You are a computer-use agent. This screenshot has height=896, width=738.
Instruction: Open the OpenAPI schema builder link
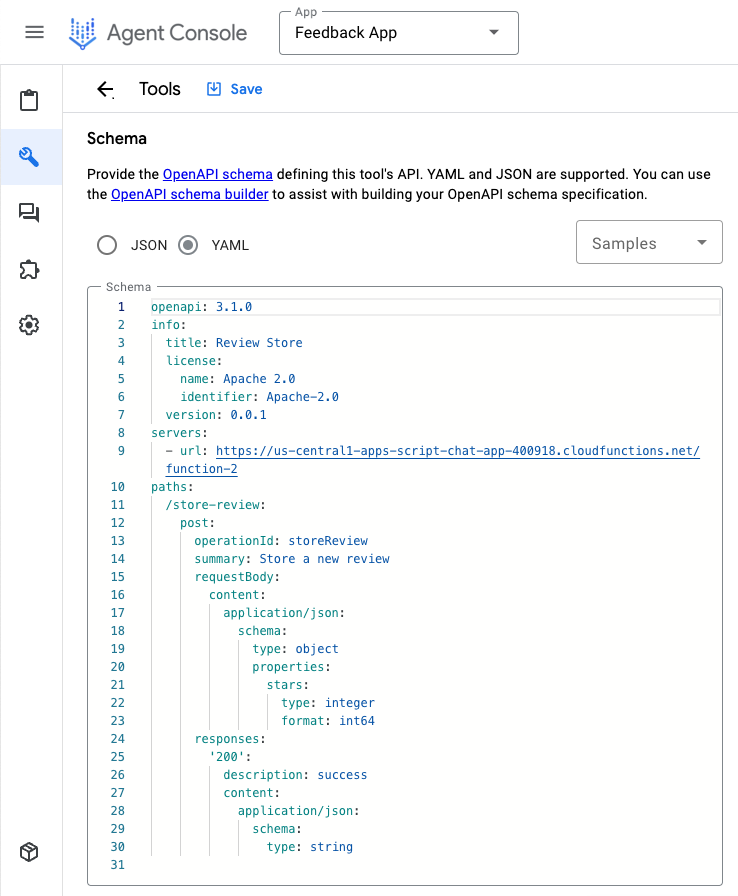tap(189, 194)
